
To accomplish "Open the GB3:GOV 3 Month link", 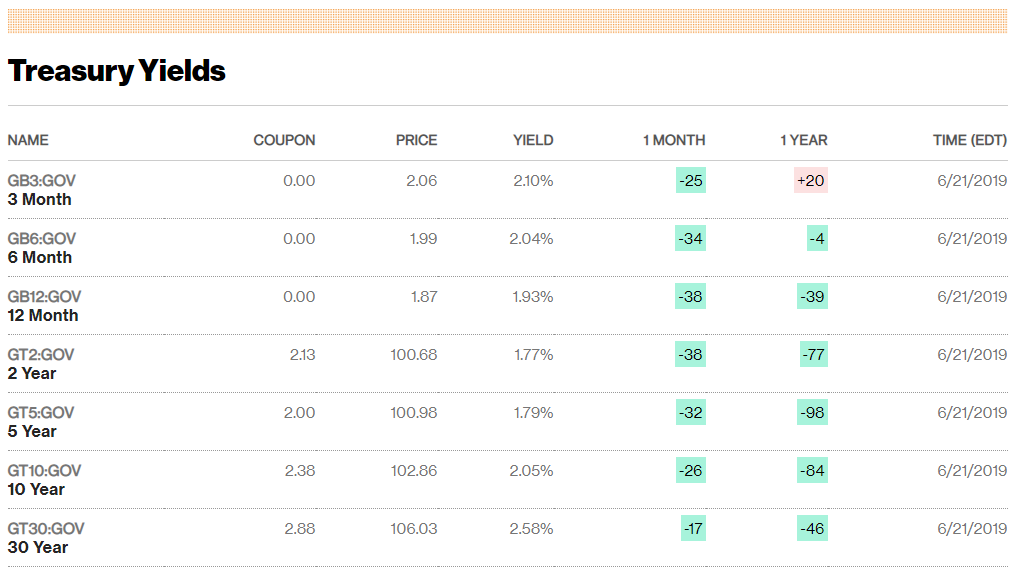I will pos(41,190).
